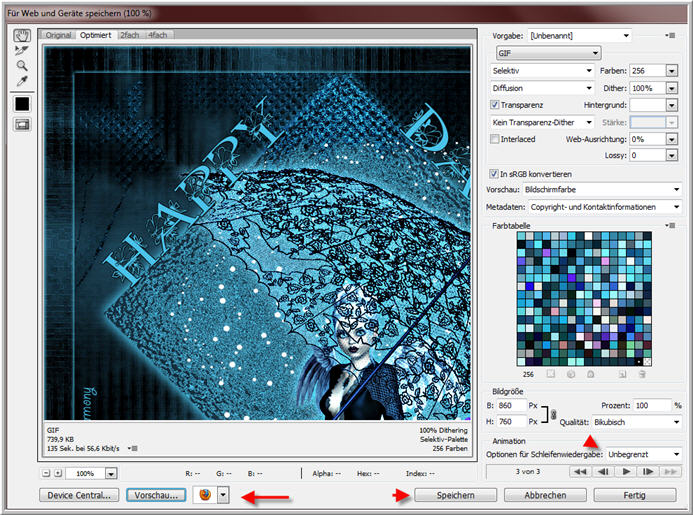
Task: Click the black eyedropper color swatch
Action: [22, 104]
